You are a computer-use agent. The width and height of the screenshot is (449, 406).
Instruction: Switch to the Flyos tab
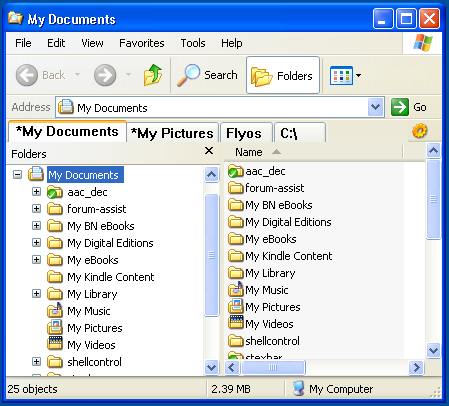[246, 133]
